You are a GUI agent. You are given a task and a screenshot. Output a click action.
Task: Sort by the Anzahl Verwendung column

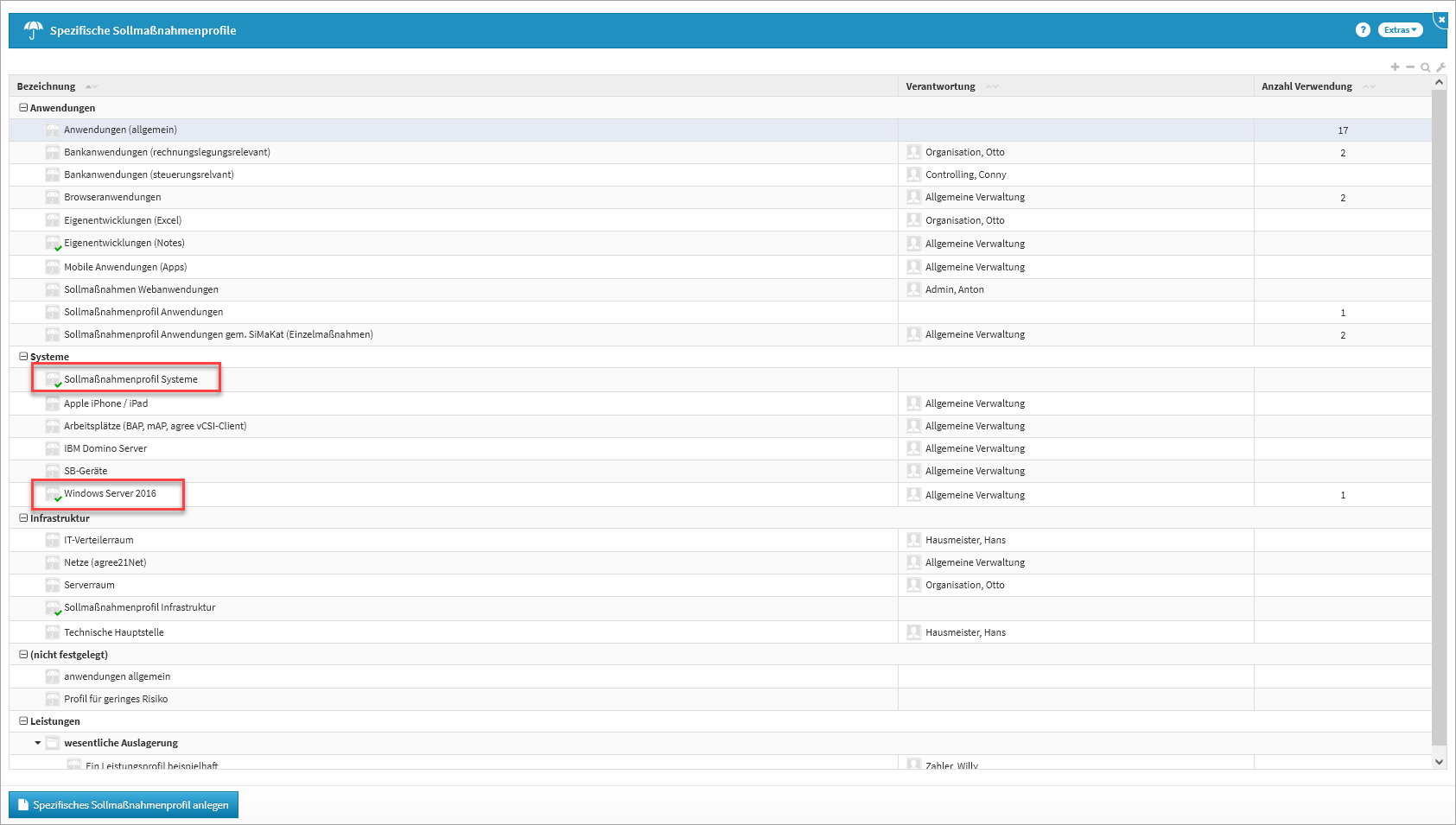[1307, 86]
